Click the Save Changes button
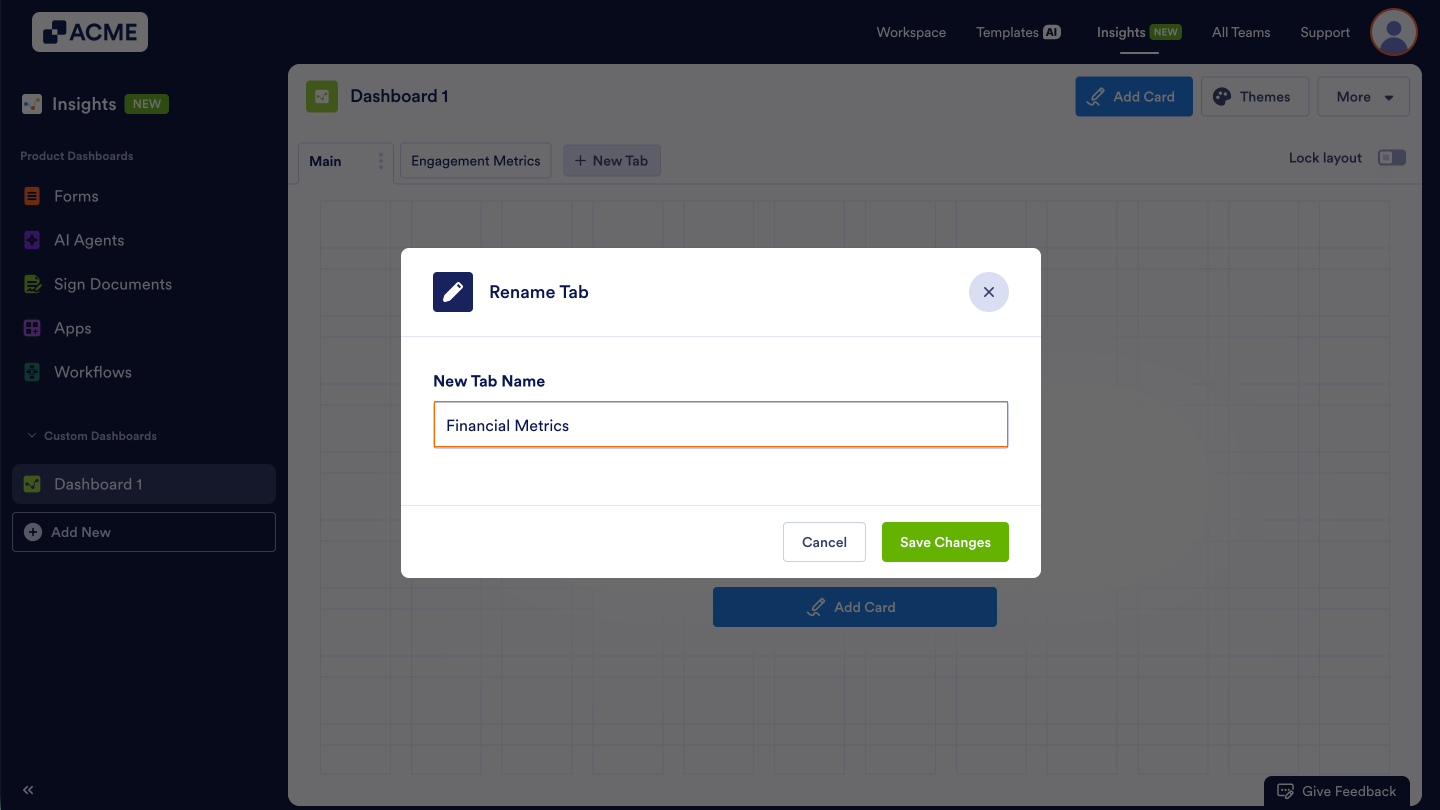The width and height of the screenshot is (1440, 810). (945, 541)
